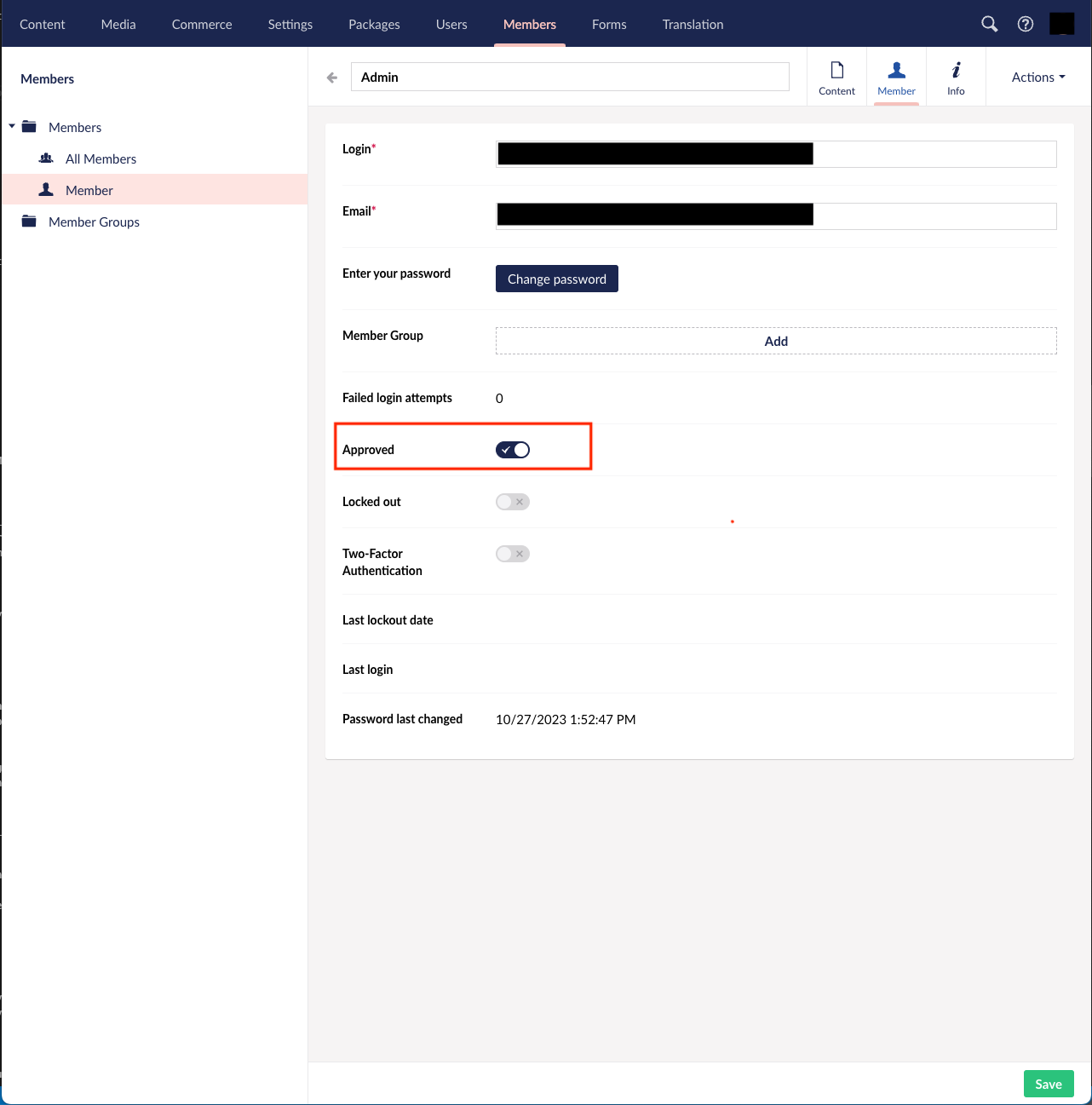Enable the Locked out toggle
The width and height of the screenshot is (1092, 1105).
[513, 502]
